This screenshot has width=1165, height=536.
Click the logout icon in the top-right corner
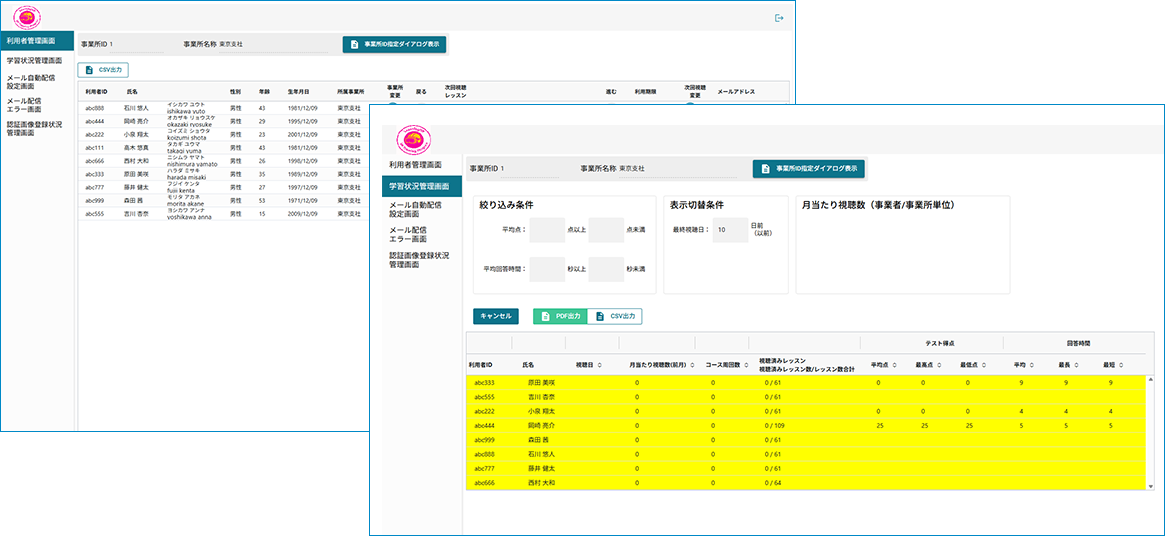coord(779,18)
